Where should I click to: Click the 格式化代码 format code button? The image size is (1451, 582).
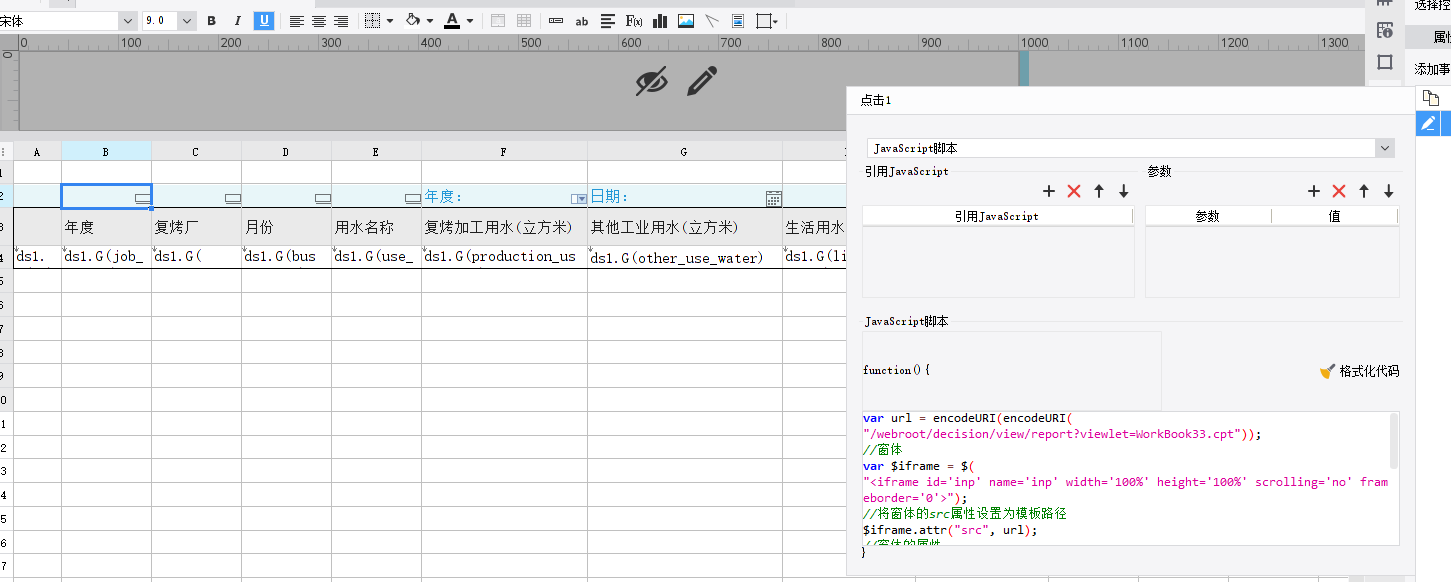(1359, 371)
